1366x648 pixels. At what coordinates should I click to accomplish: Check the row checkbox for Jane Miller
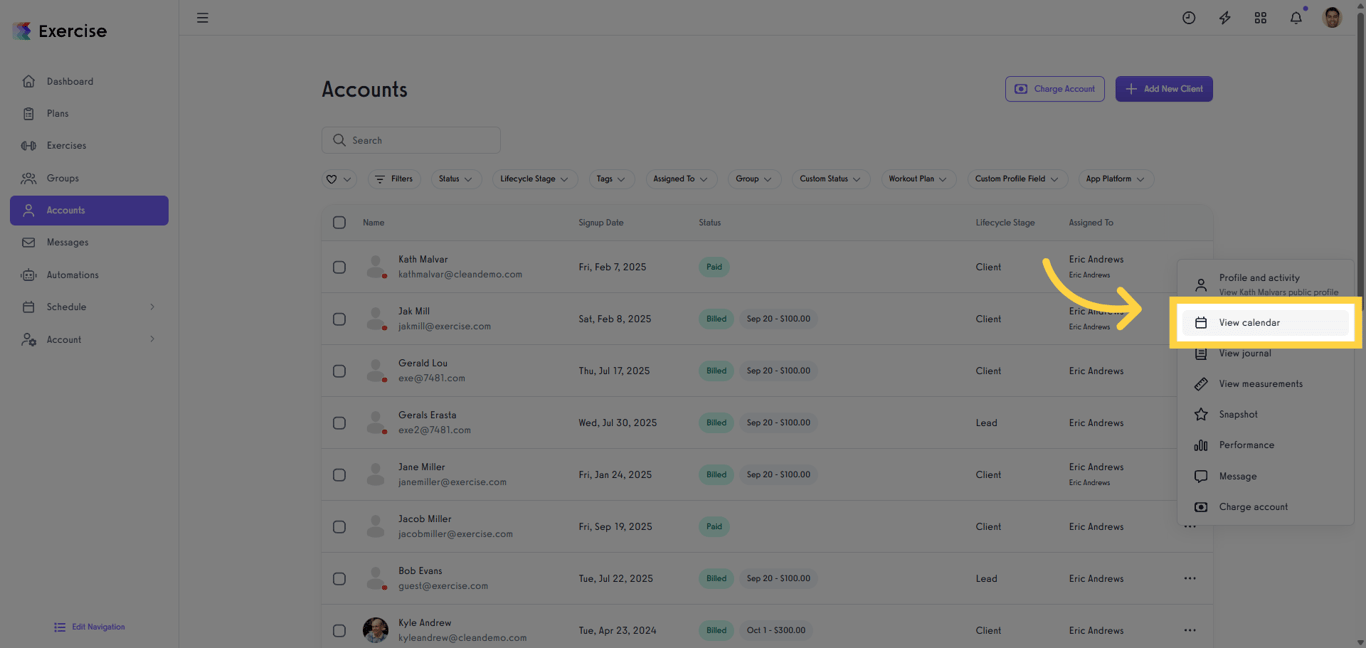(x=339, y=474)
